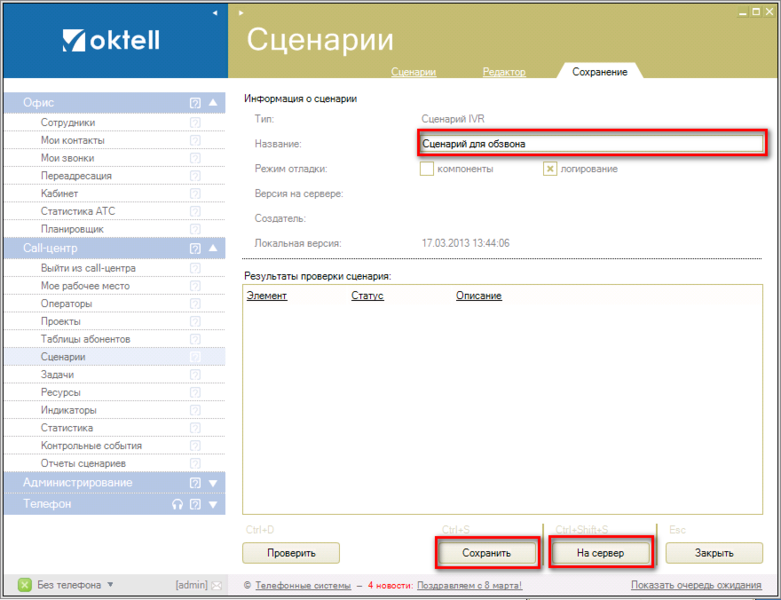Open help icon for Задачи row

point(195,375)
